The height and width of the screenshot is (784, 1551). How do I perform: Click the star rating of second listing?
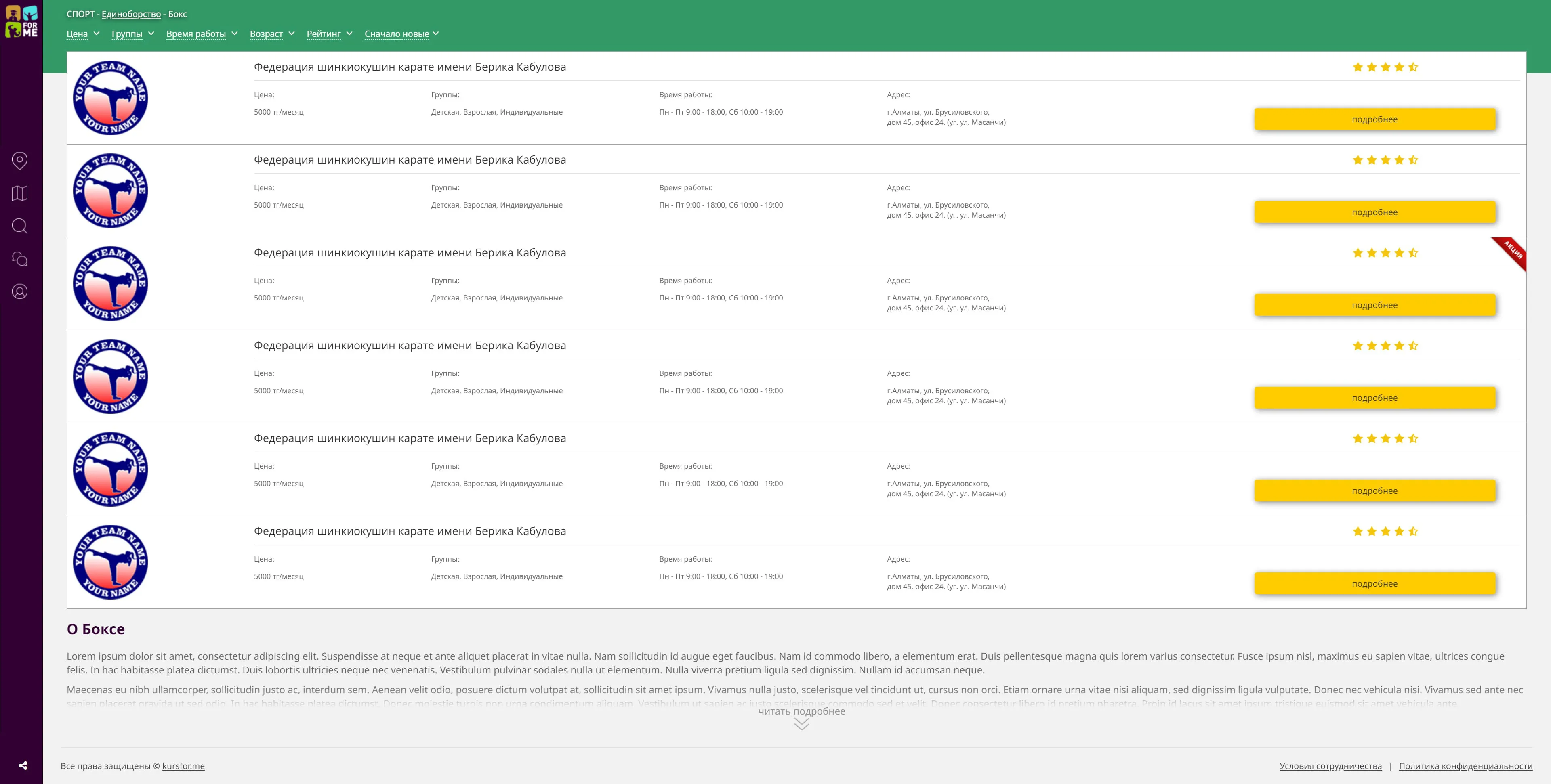click(1385, 160)
